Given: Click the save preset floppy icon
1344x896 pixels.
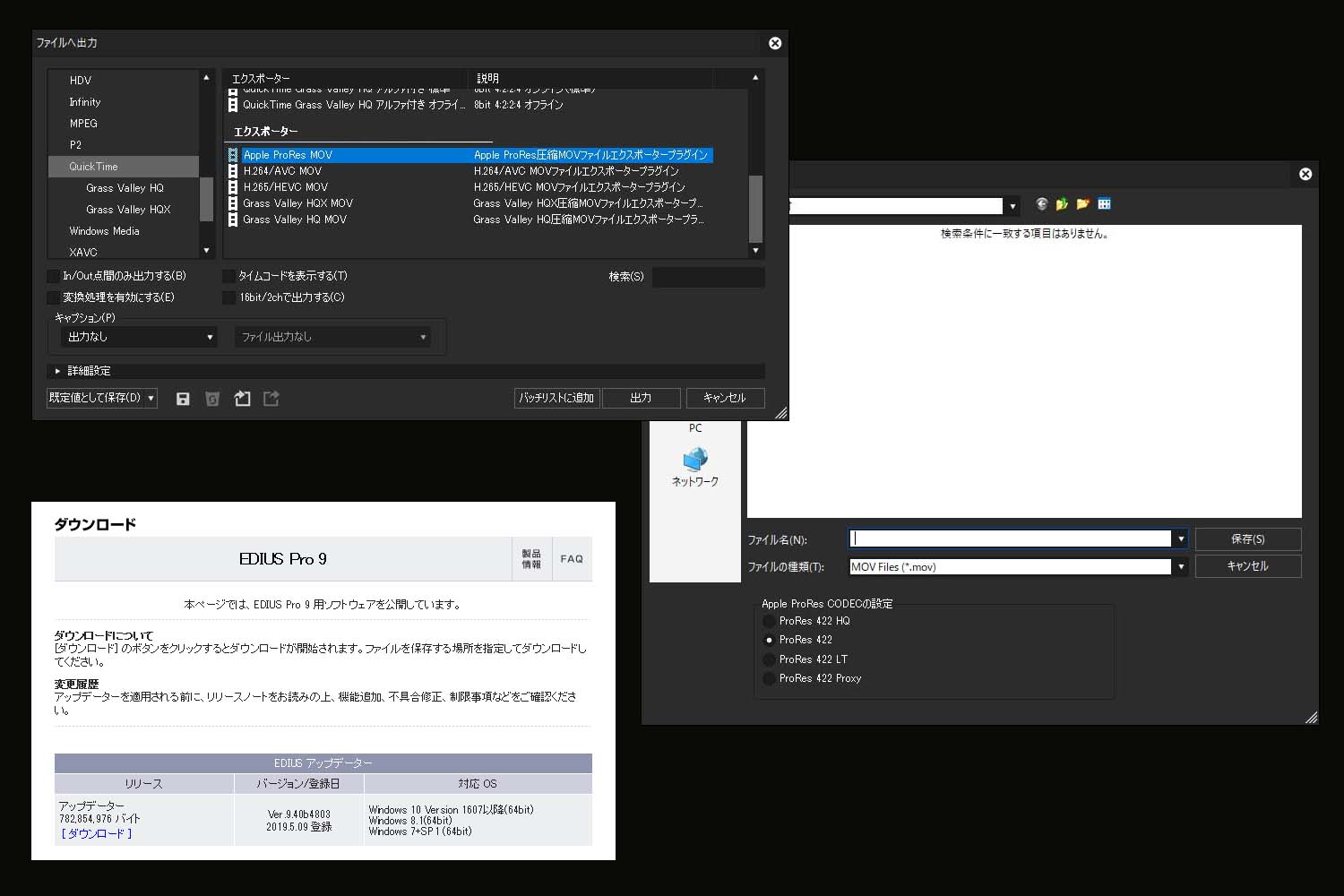Looking at the screenshot, I should [183, 399].
